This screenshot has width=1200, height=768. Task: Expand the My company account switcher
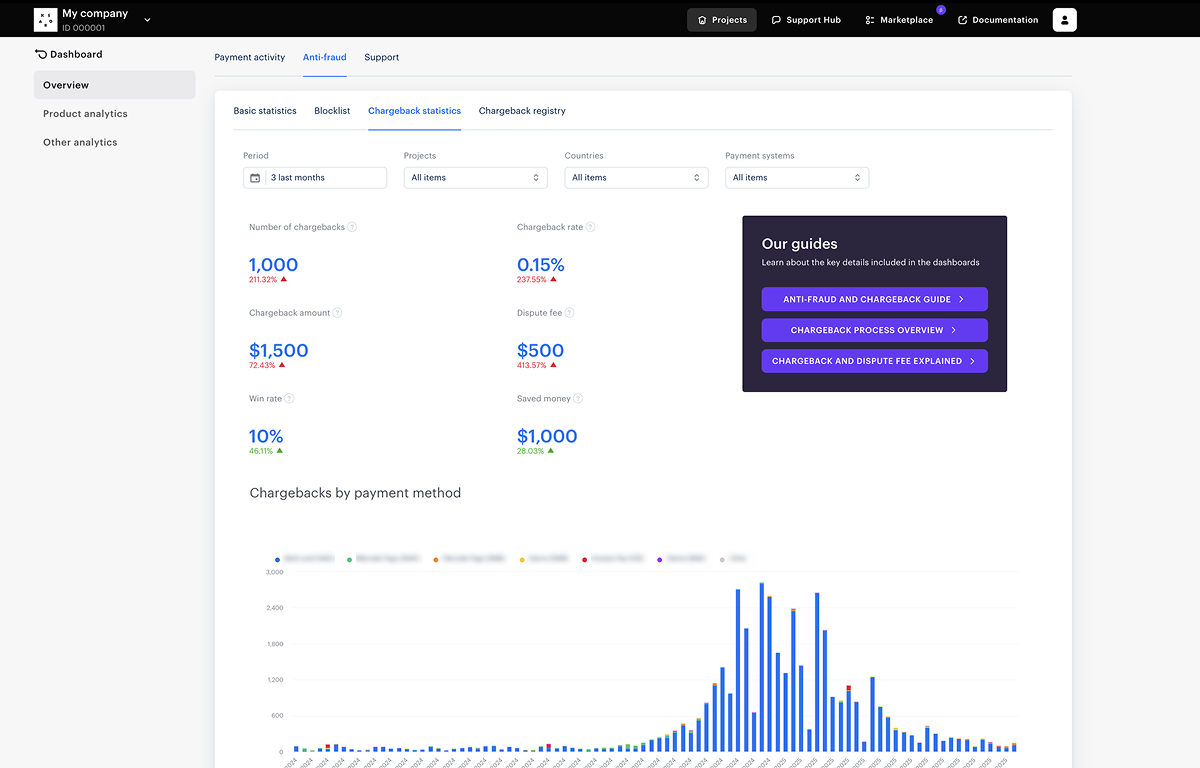tap(148, 20)
